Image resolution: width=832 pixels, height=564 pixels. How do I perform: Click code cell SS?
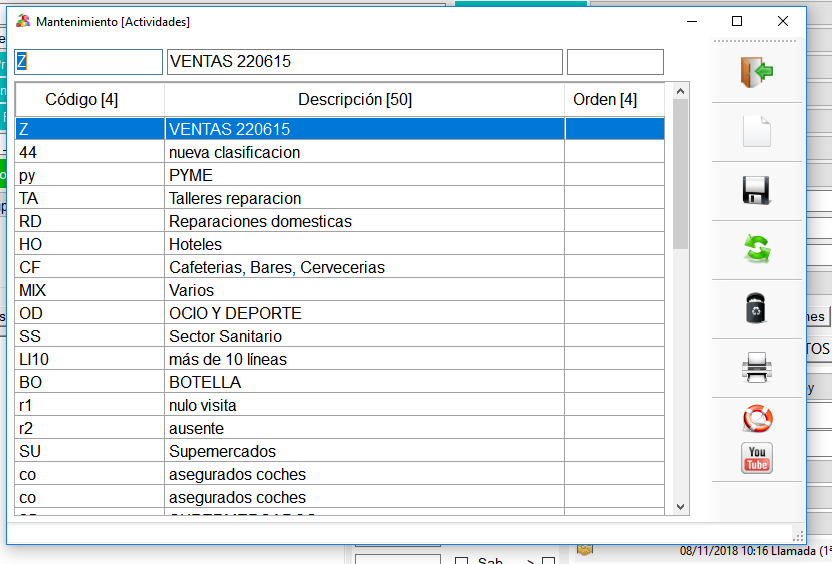[90, 336]
